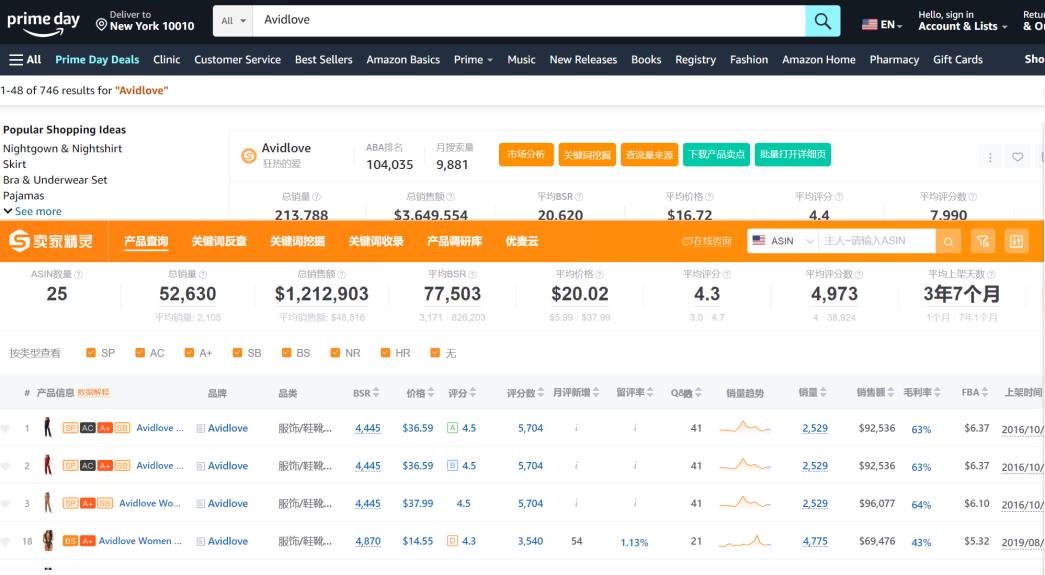Click the ASIN input field
The width and height of the screenshot is (1045, 575).
(x=877, y=241)
